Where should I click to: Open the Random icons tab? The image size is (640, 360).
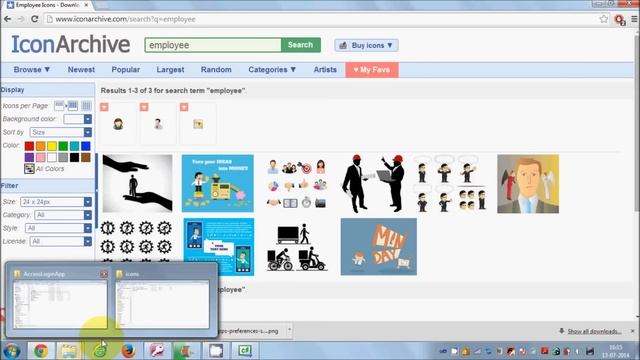click(216, 69)
